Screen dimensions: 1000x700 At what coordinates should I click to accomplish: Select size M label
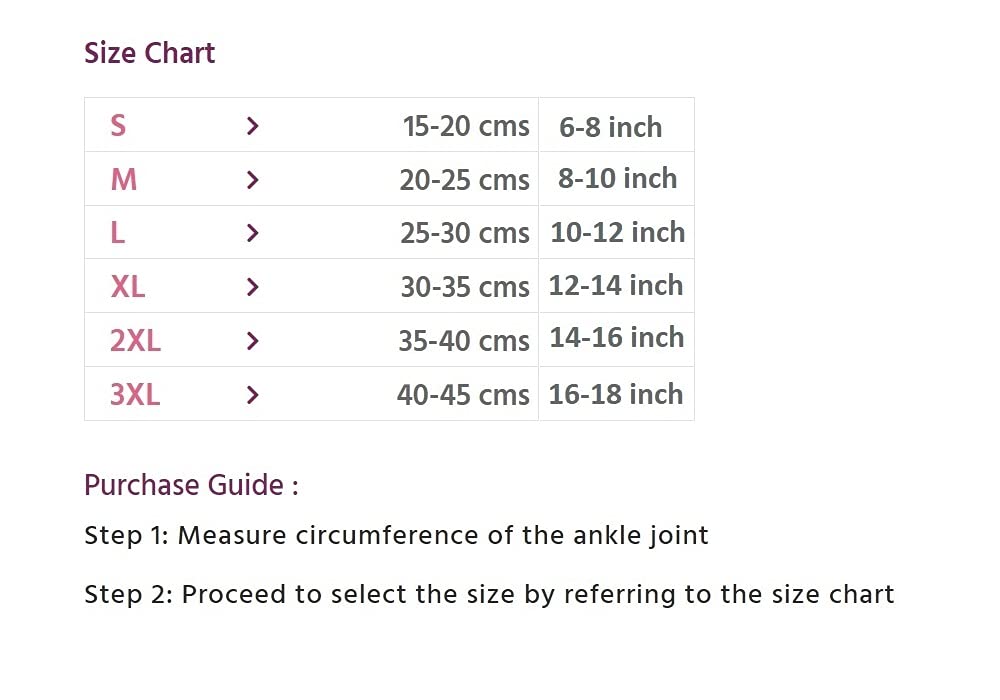coord(123,180)
